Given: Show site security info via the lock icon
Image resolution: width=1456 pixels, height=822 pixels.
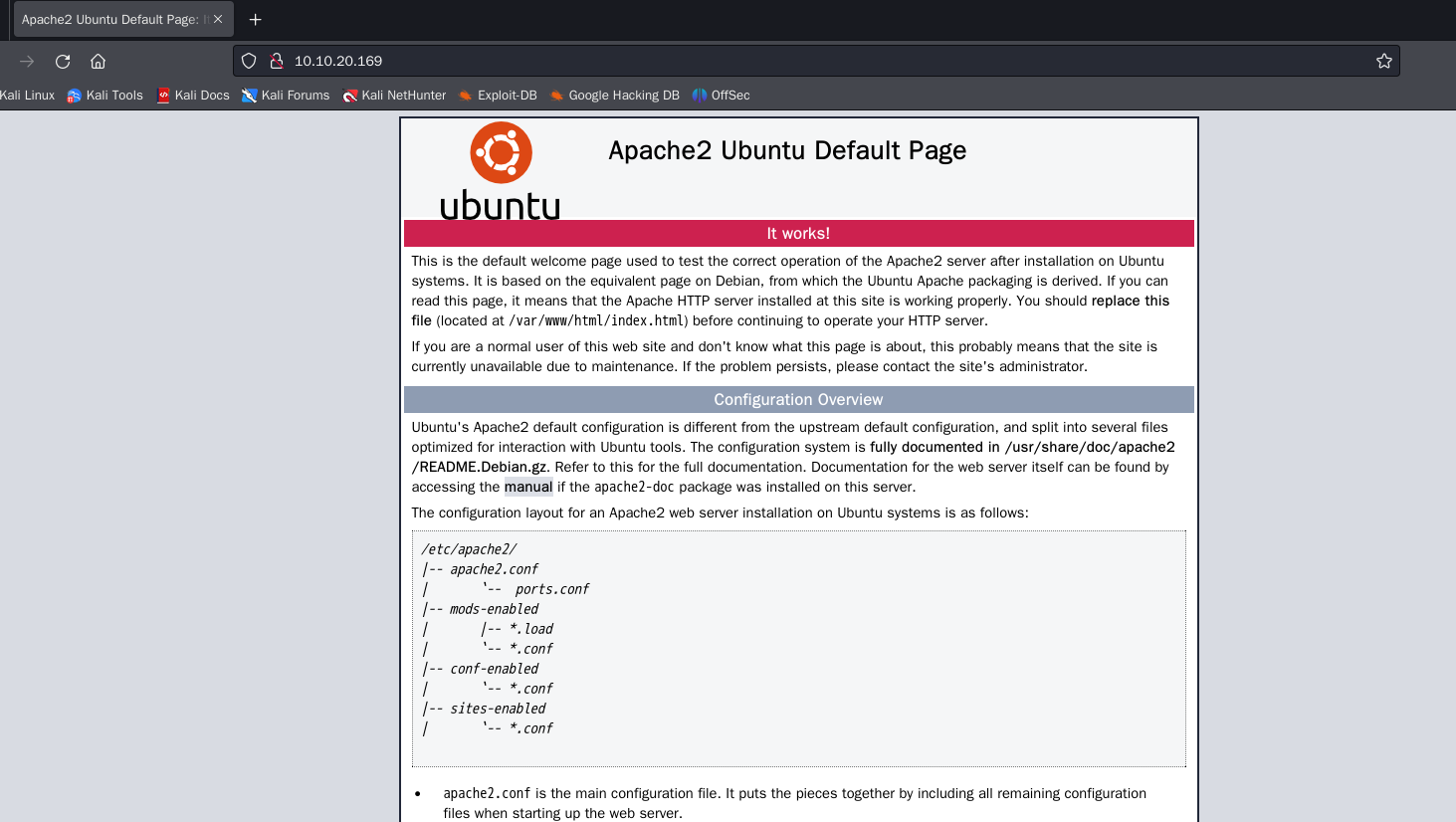Looking at the screenshot, I should click(277, 61).
